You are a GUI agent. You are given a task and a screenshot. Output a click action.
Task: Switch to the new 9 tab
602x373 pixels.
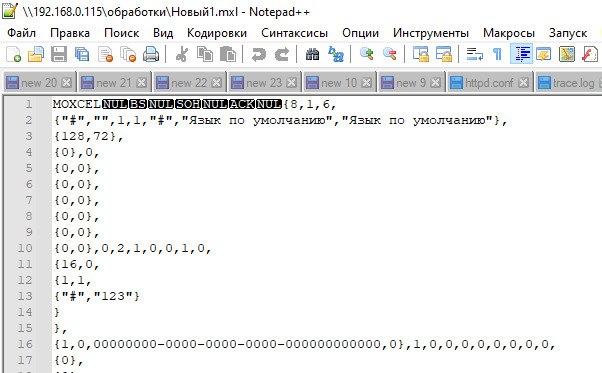click(x=411, y=83)
